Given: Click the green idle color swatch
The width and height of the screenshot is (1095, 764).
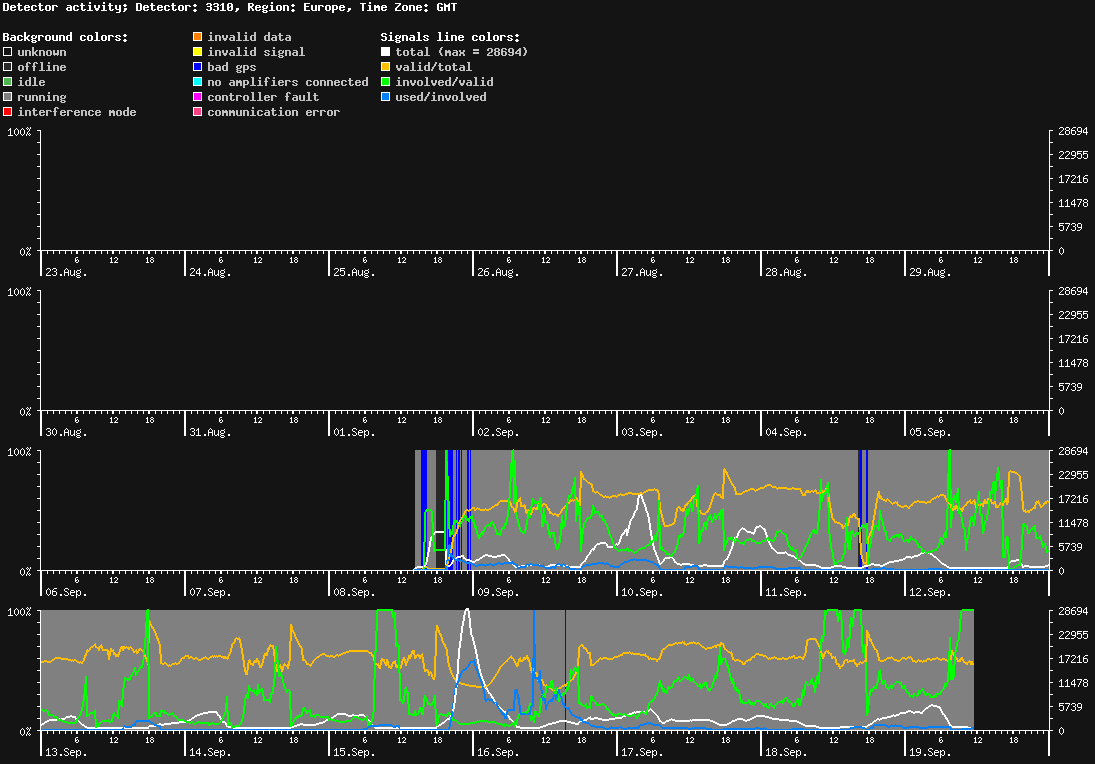Looking at the screenshot, I should pos(8,82).
